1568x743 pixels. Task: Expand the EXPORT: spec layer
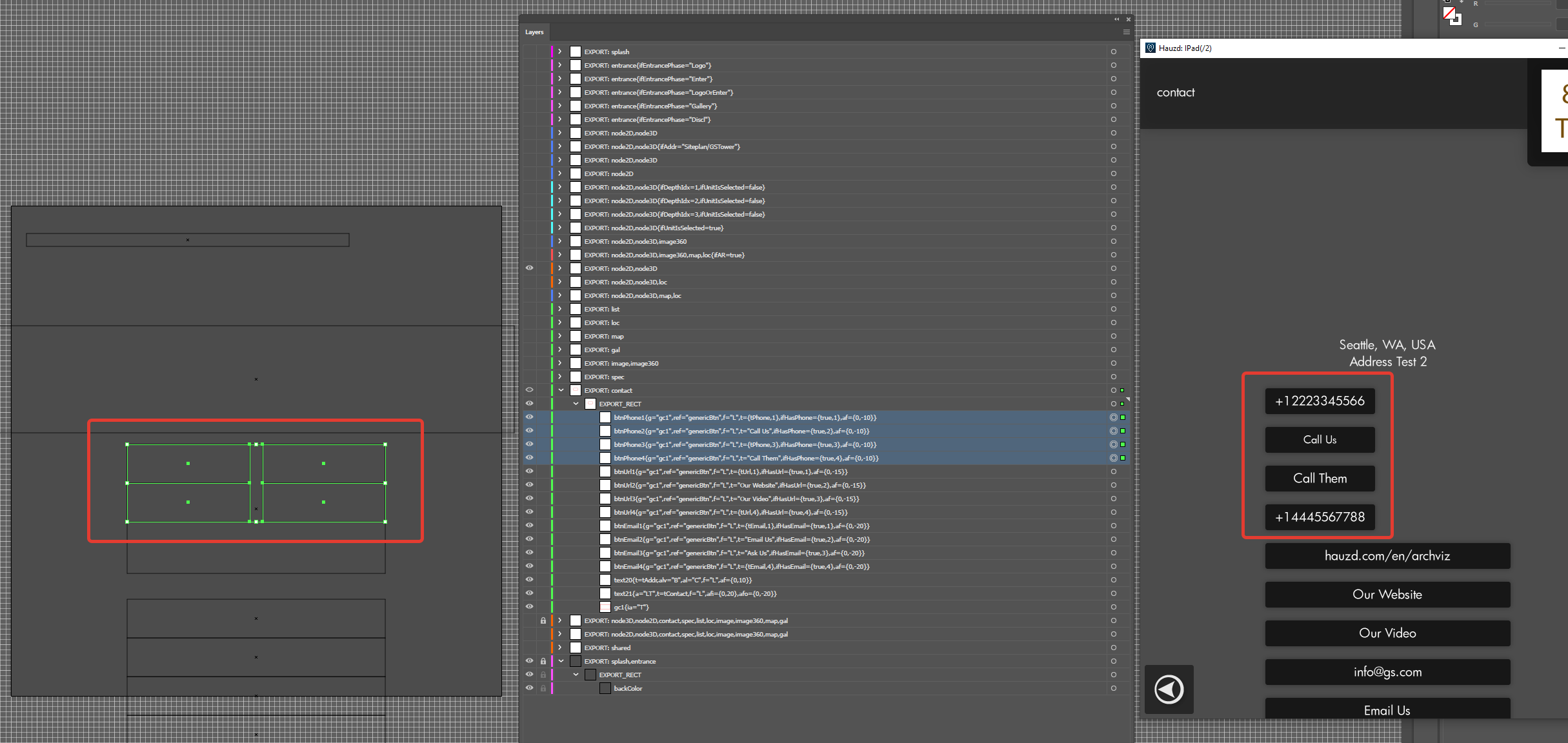(560, 377)
